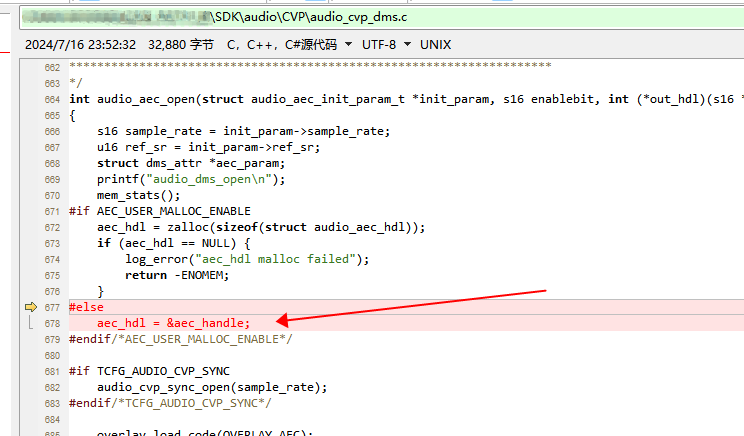744x436 pixels.
Task: Click the 32,880 字节 file size text
Action: tap(181, 45)
